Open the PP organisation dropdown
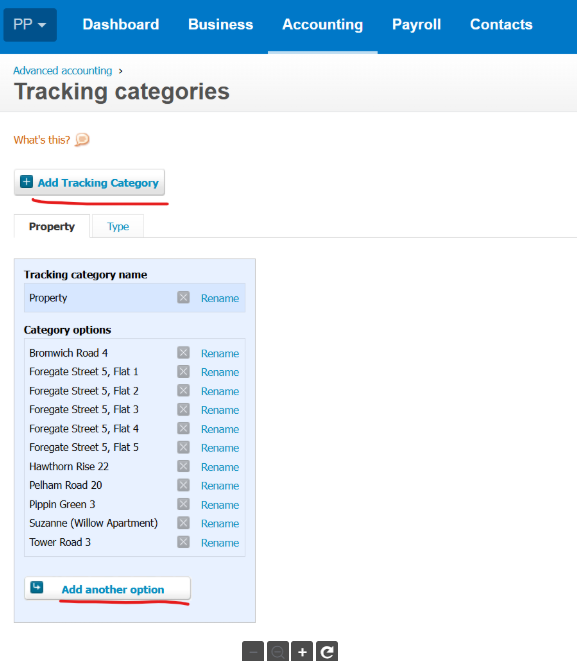The width and height of the screenshot is (577, 661). (x=30, y=24)
